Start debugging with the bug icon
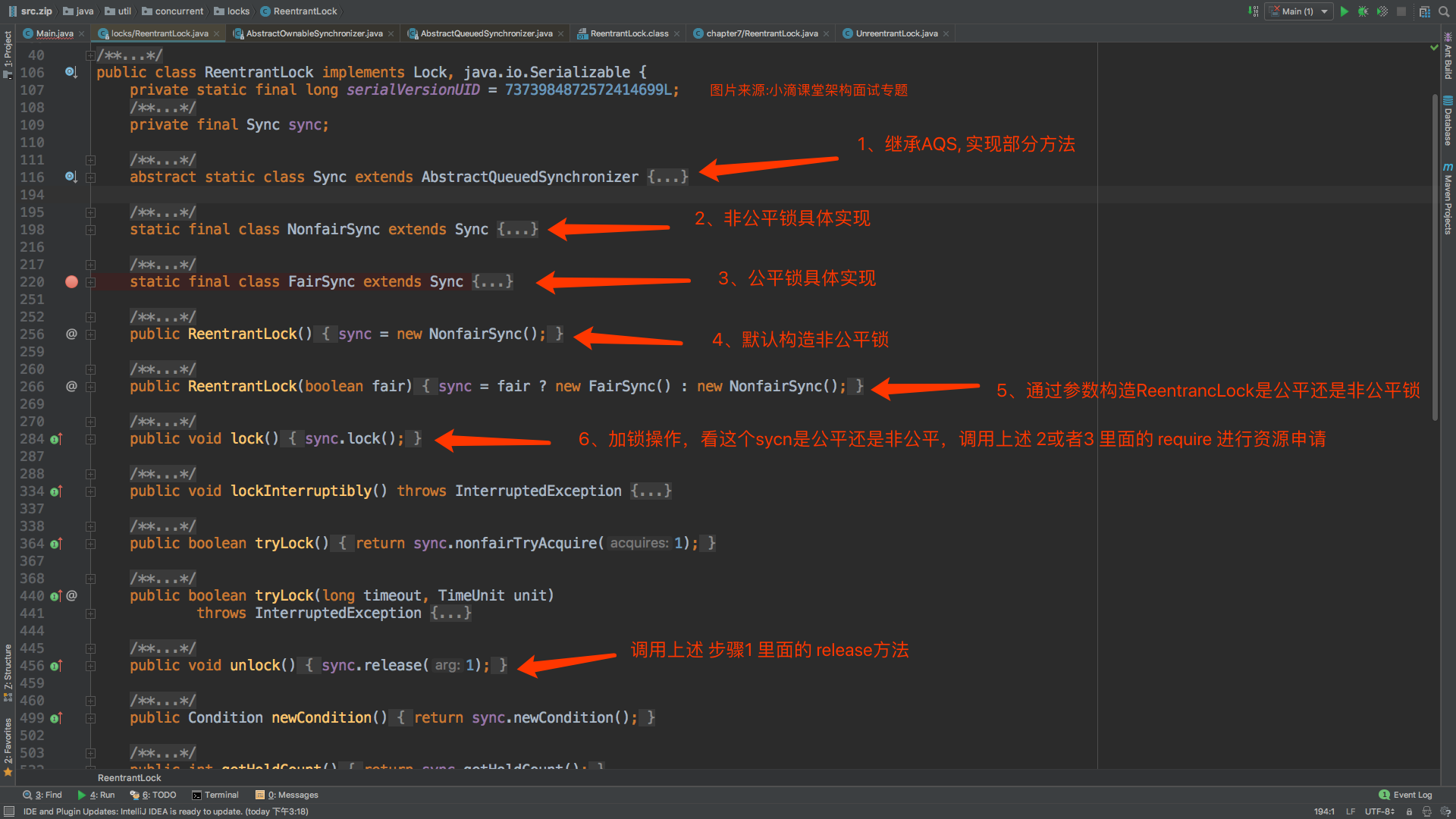The height and width of the screenshot is (819, 1456). tap(1363, 11)
